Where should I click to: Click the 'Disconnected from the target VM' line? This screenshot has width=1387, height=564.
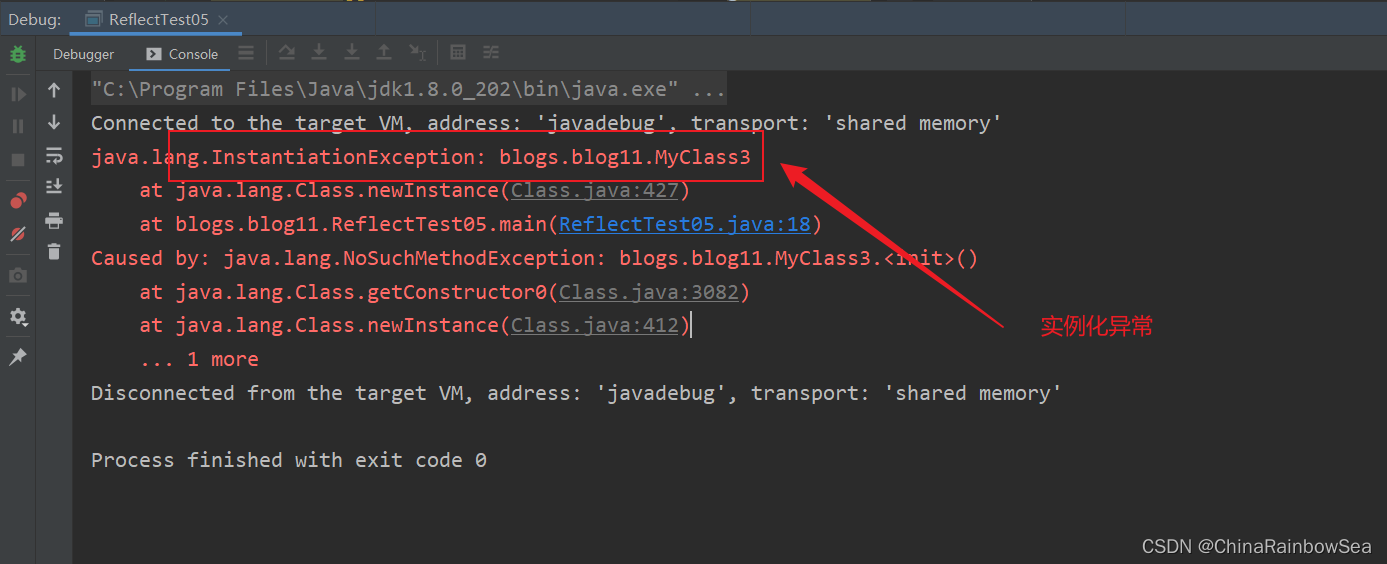click(x=576, y=393)
